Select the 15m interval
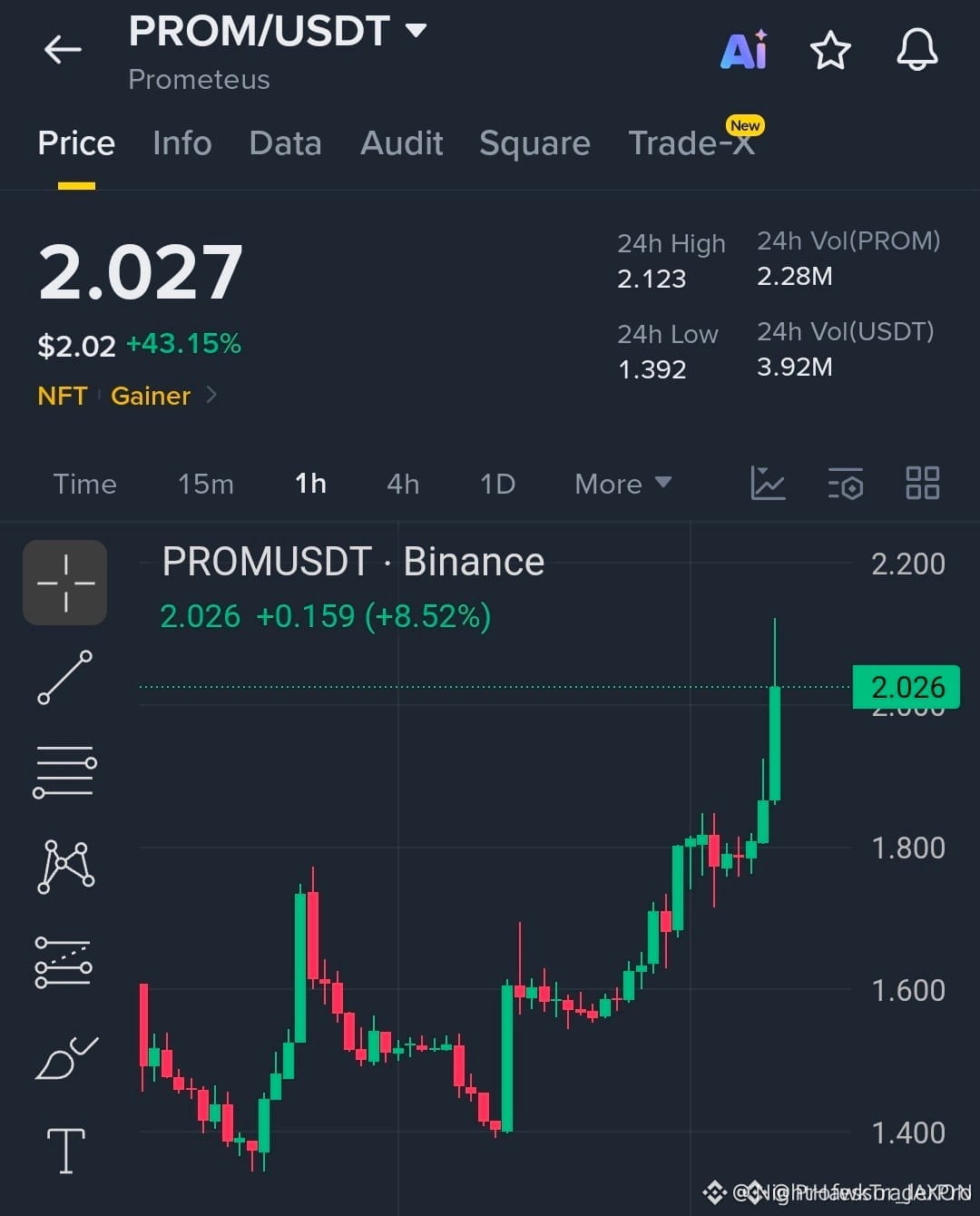Viewport: 980px width, 1216px height. [x=205, y=484]
